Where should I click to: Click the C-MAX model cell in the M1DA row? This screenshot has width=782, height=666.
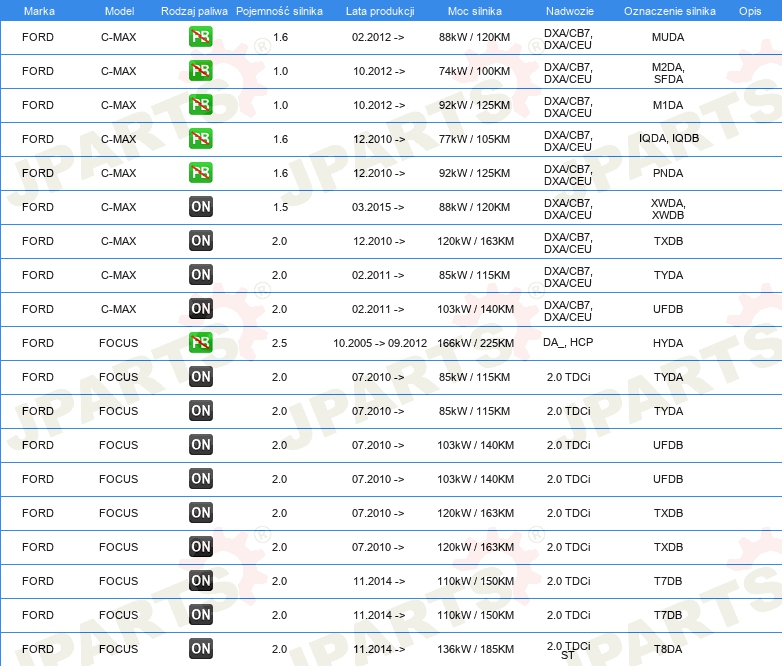click(119, 105)
